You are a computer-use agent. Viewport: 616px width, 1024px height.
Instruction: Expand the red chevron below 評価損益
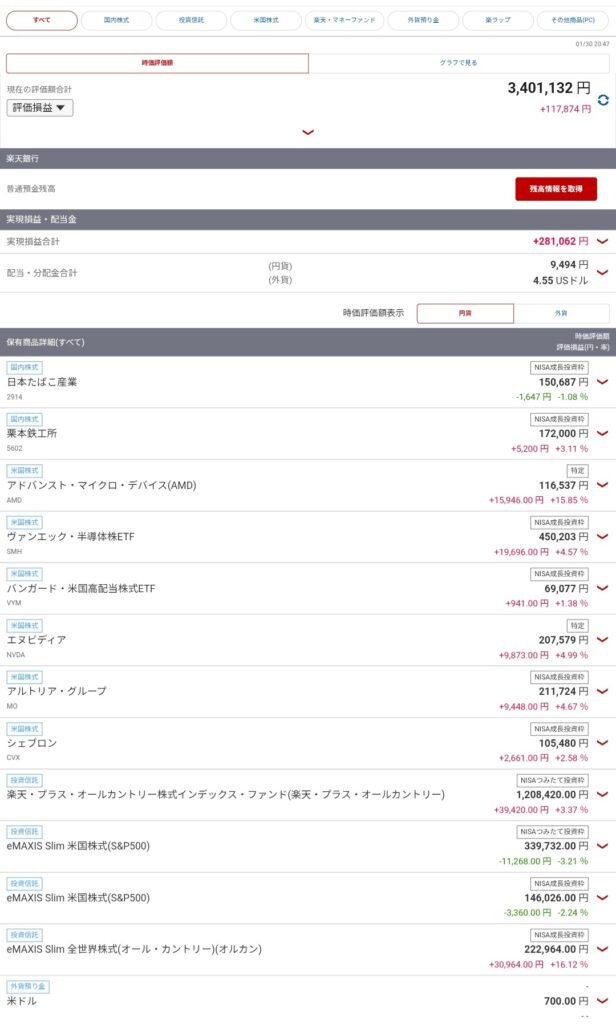308,132
